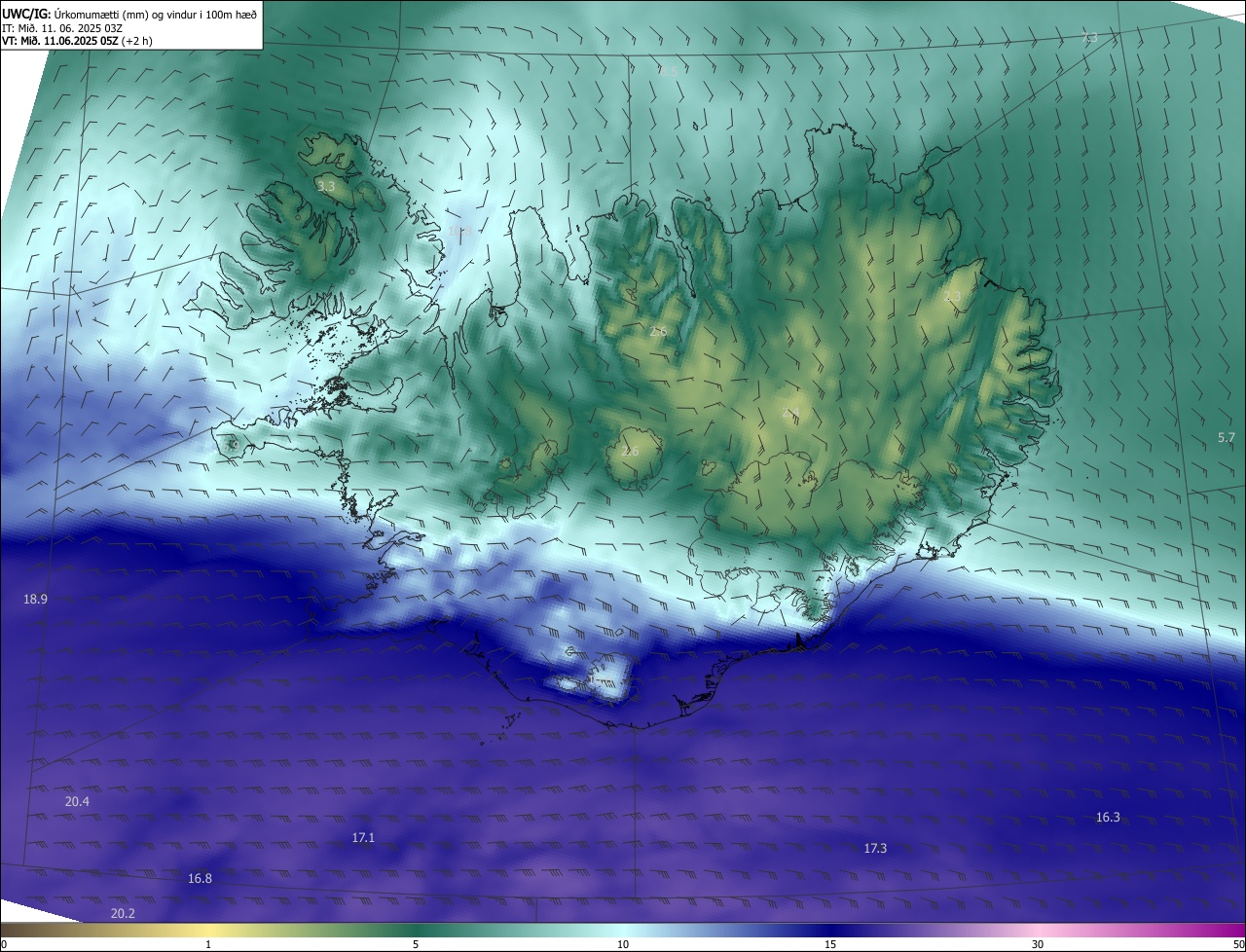This screenshot has width=1246, height=952.
Task: Click the color scale tick labeled 0
Action: (x=4, y=944)
